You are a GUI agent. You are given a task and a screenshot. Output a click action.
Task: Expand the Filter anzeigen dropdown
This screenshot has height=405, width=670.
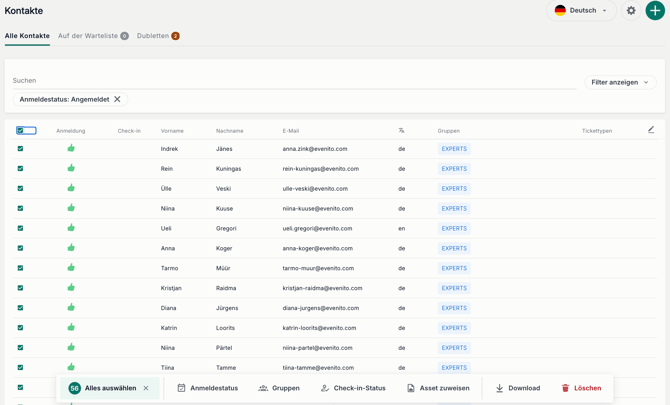tap(620, 82)
